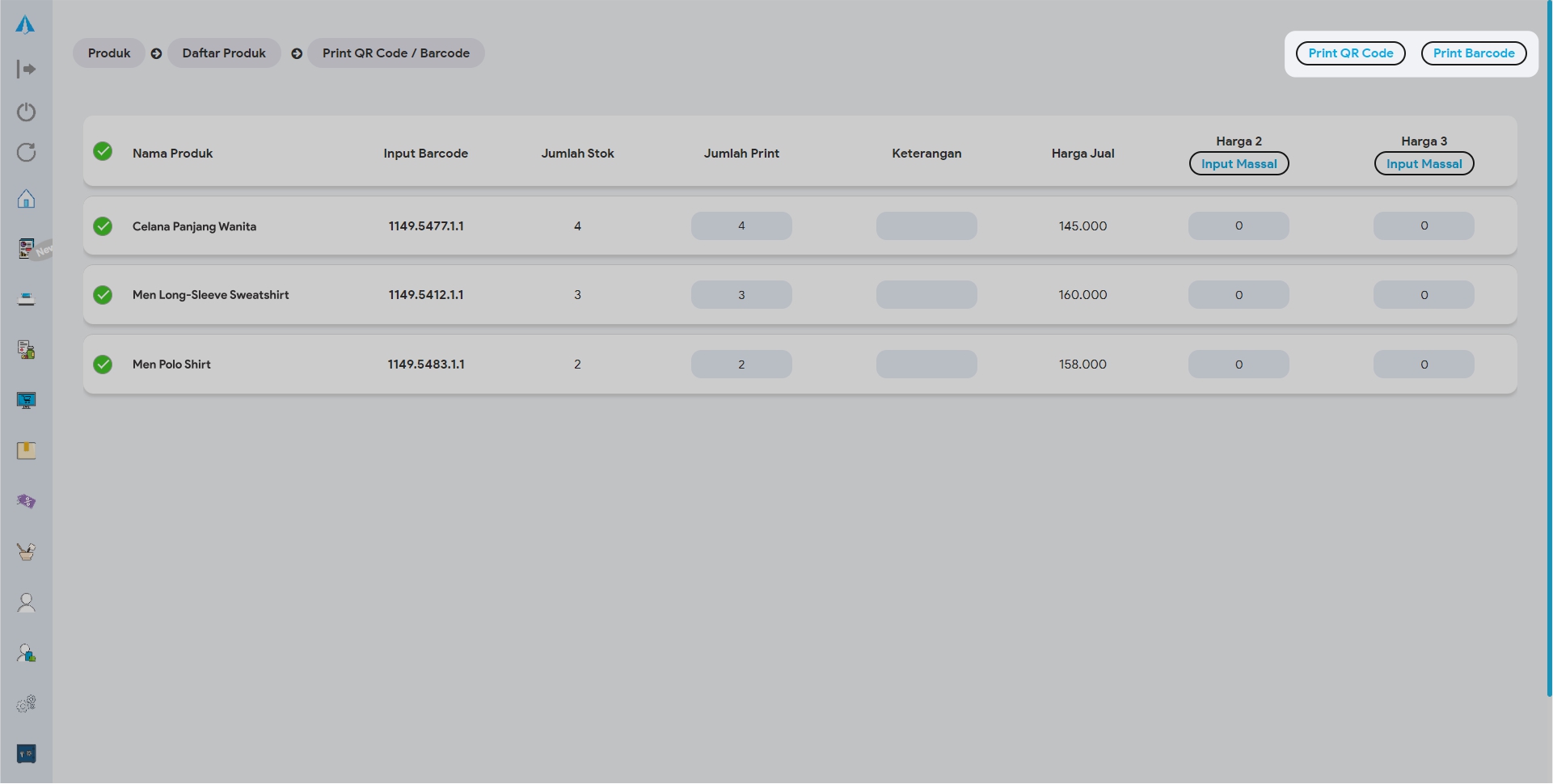1553x784 pixels.
Task: Open the safe vault icon
Action: (26, 754)
